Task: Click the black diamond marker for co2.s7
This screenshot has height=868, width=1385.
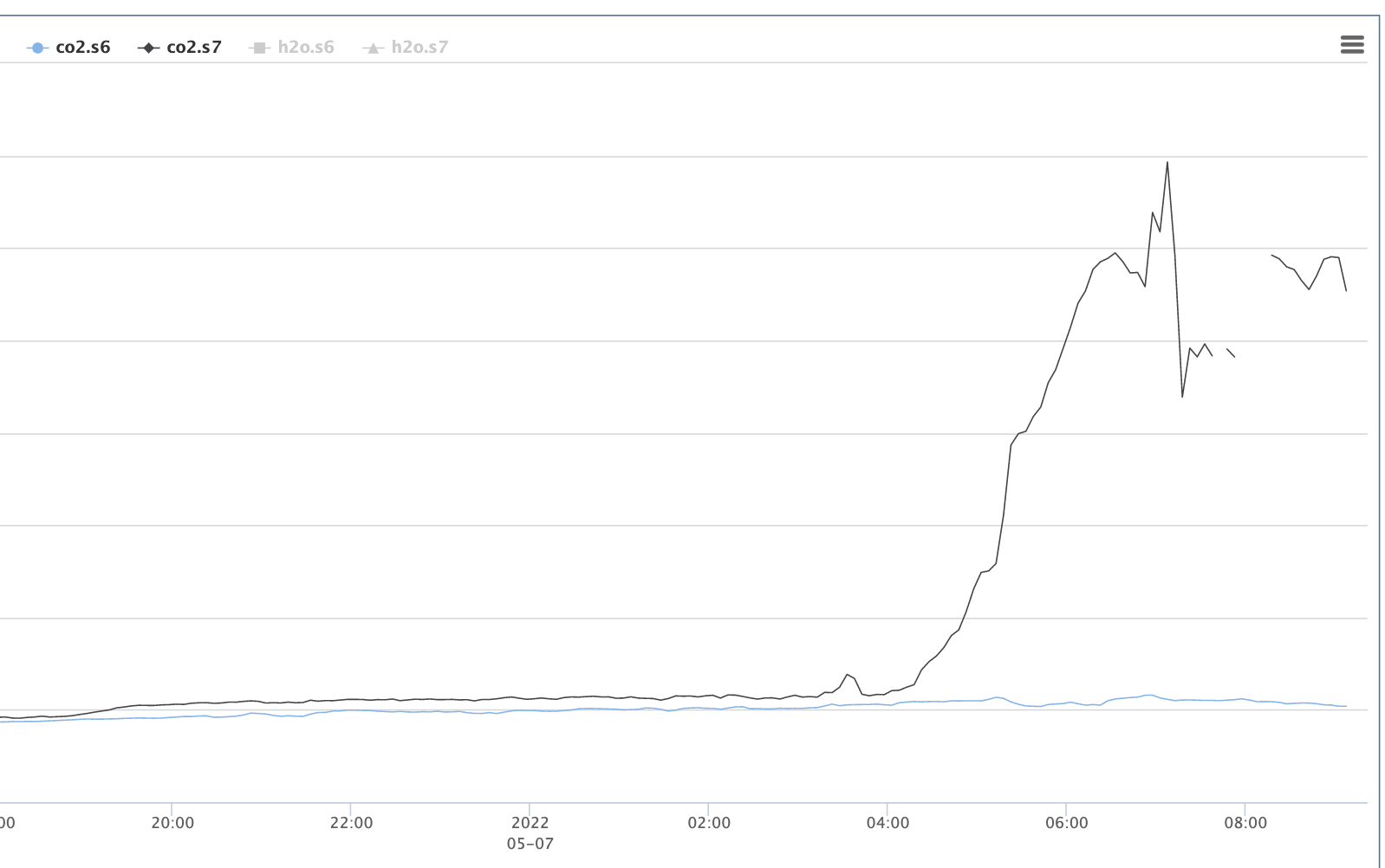Action: point(148,48)
